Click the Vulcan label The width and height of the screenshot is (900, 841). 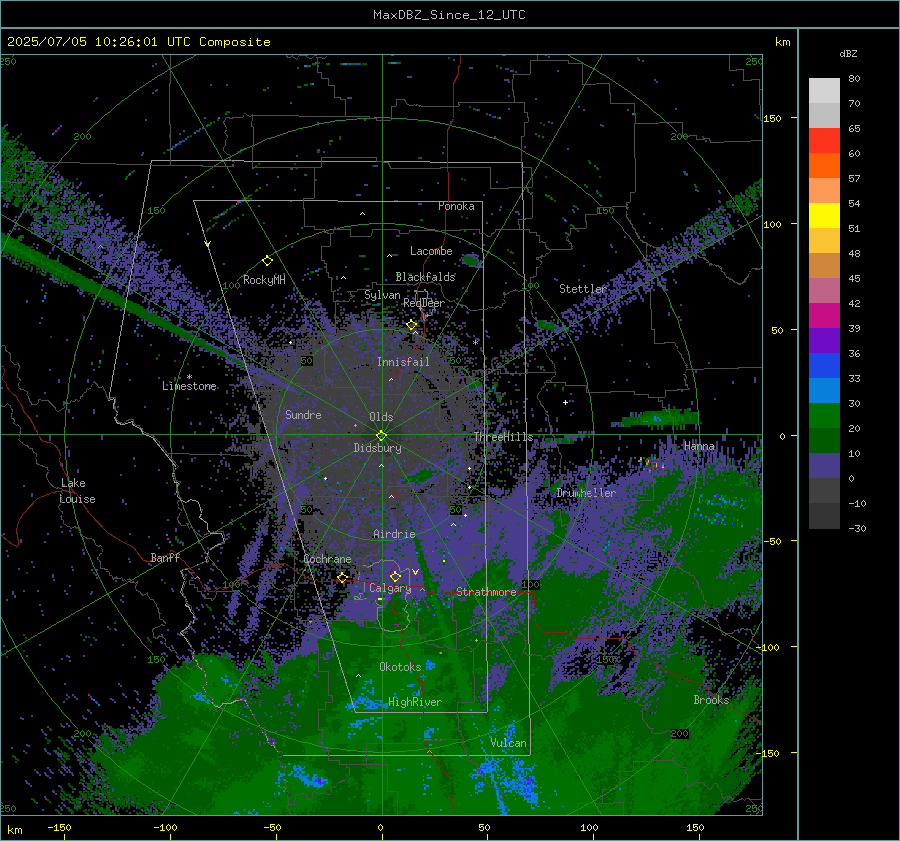tap(508, 743)
